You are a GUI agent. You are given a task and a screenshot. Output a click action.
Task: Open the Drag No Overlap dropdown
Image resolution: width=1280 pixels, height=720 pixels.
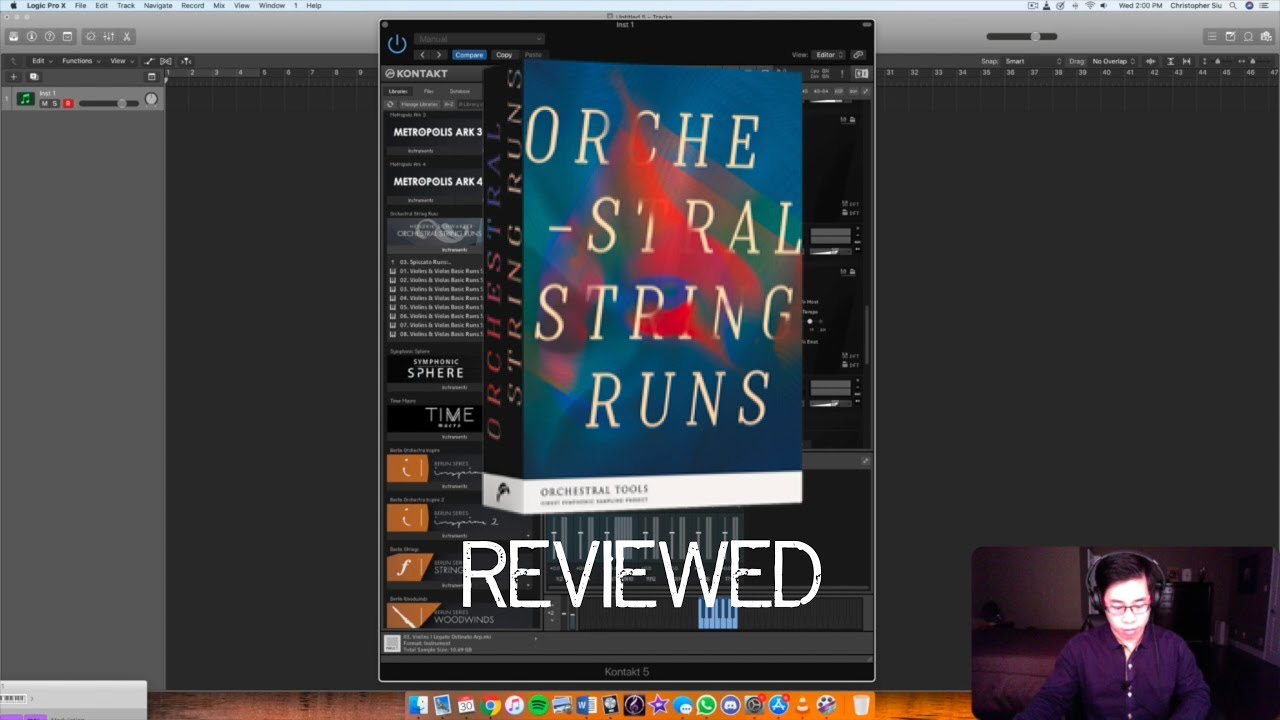1112,61
